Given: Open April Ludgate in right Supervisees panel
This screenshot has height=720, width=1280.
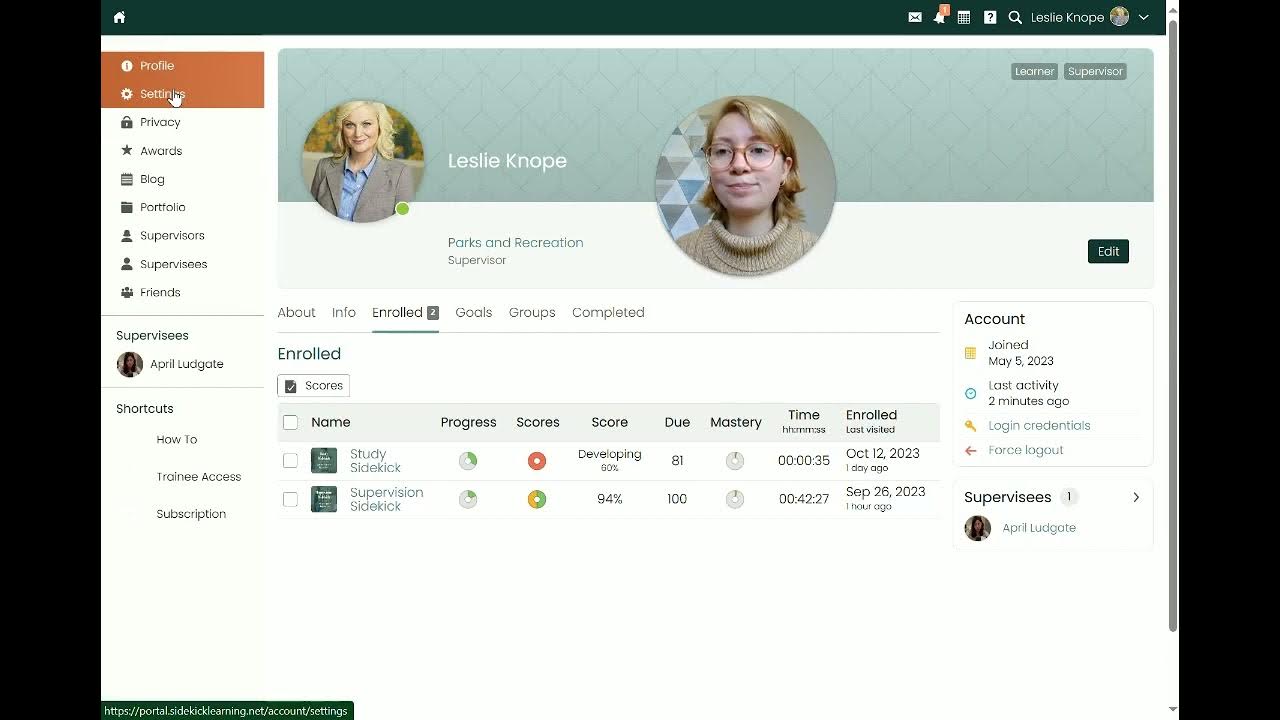Looking at the screenshot, I should tap(1039, 528).
